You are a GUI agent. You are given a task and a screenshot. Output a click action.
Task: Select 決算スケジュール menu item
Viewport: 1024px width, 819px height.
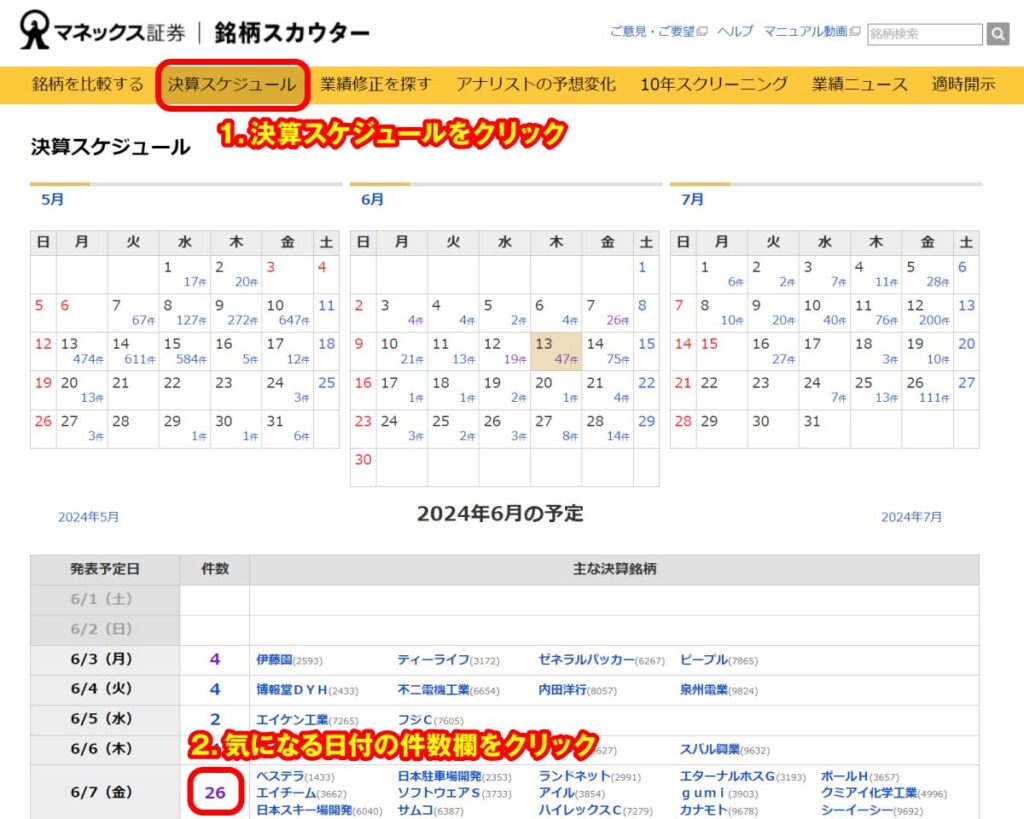pos(232,84)
